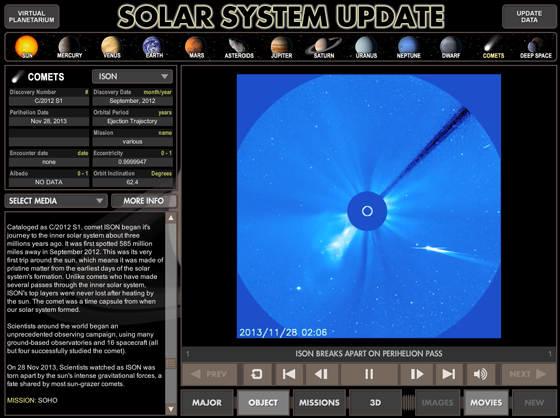This screenshot has width=560, height=418.
Task: Open the Venus planet icon
Action: click(111, 47)
